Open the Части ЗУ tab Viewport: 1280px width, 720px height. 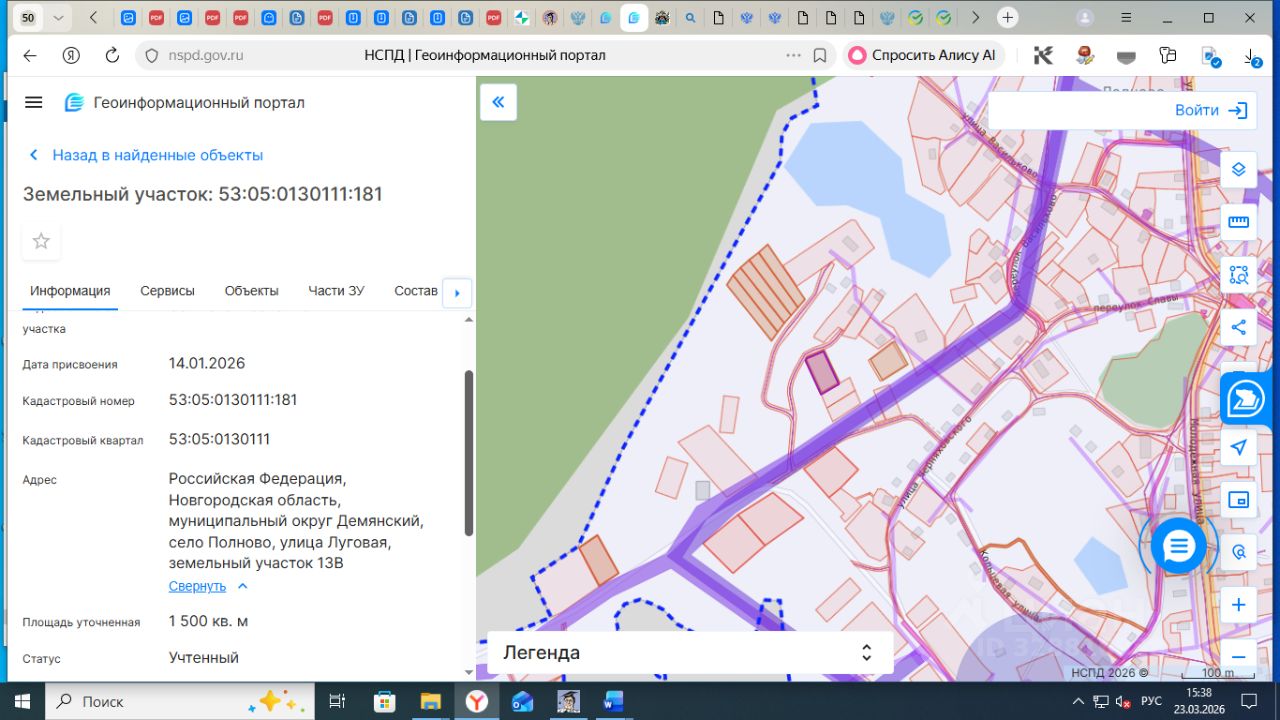(336, 291)
